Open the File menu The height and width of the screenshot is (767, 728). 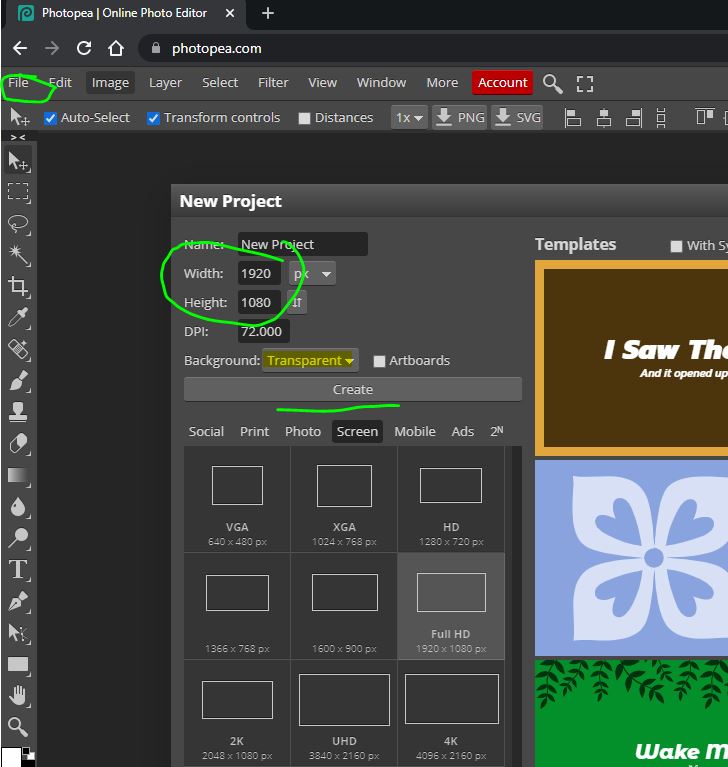click(x=18, y=82)
